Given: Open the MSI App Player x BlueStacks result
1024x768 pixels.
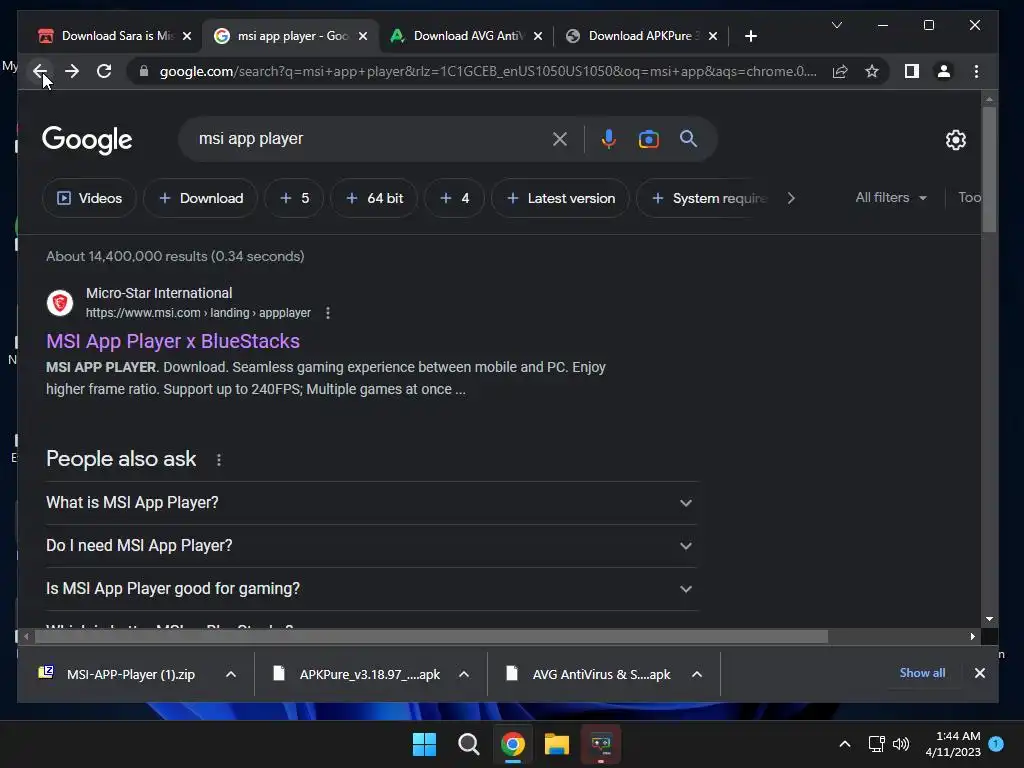Looking at the screenshot, I should pyautogui.click(x=173, y=341).
